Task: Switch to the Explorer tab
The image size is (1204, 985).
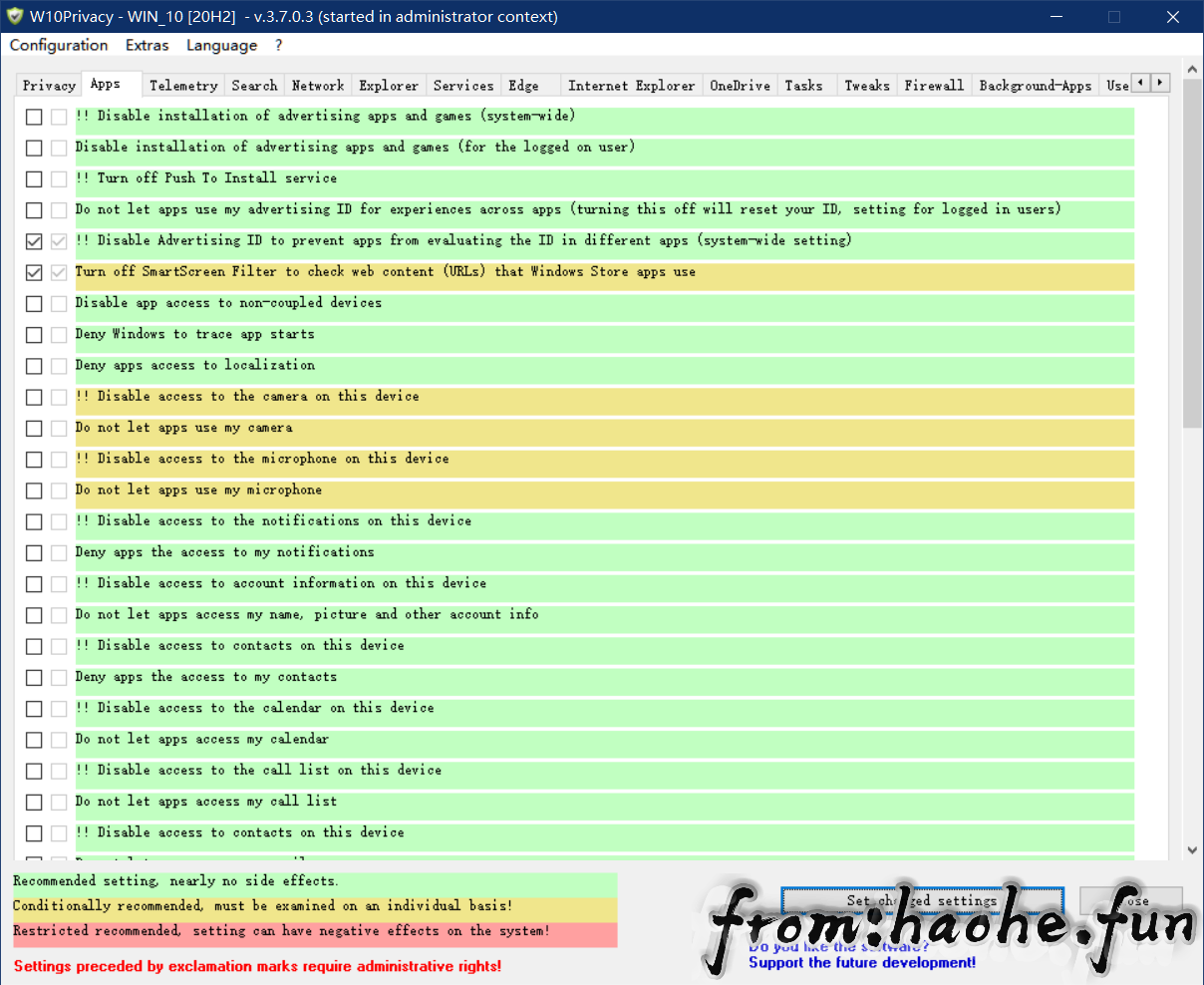Action: (x=389, y=86)
